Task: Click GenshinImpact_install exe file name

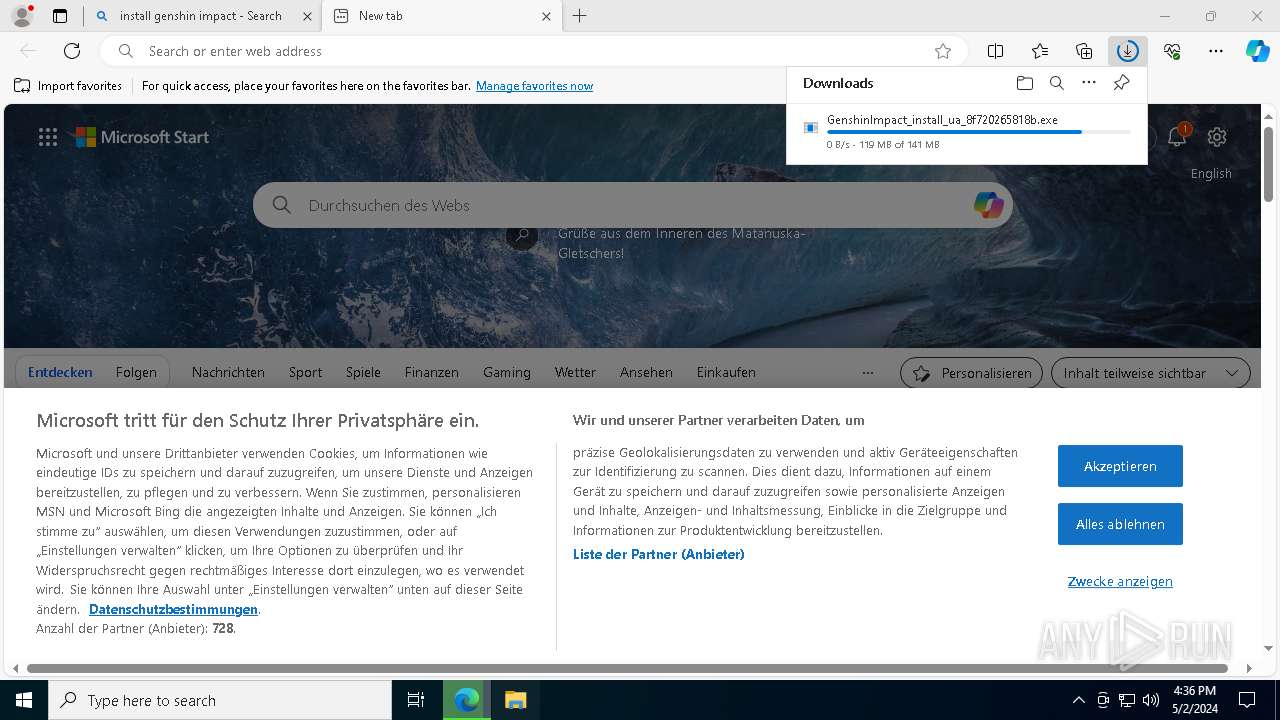Action: point(942,120)
